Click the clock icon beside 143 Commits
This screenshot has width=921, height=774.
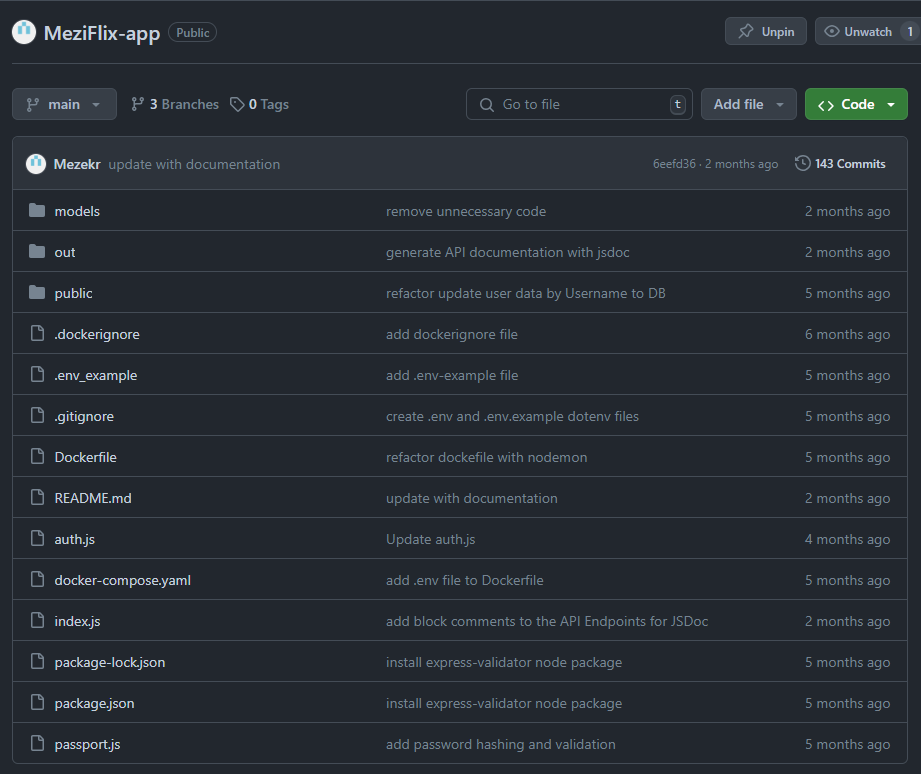point(802,164)
